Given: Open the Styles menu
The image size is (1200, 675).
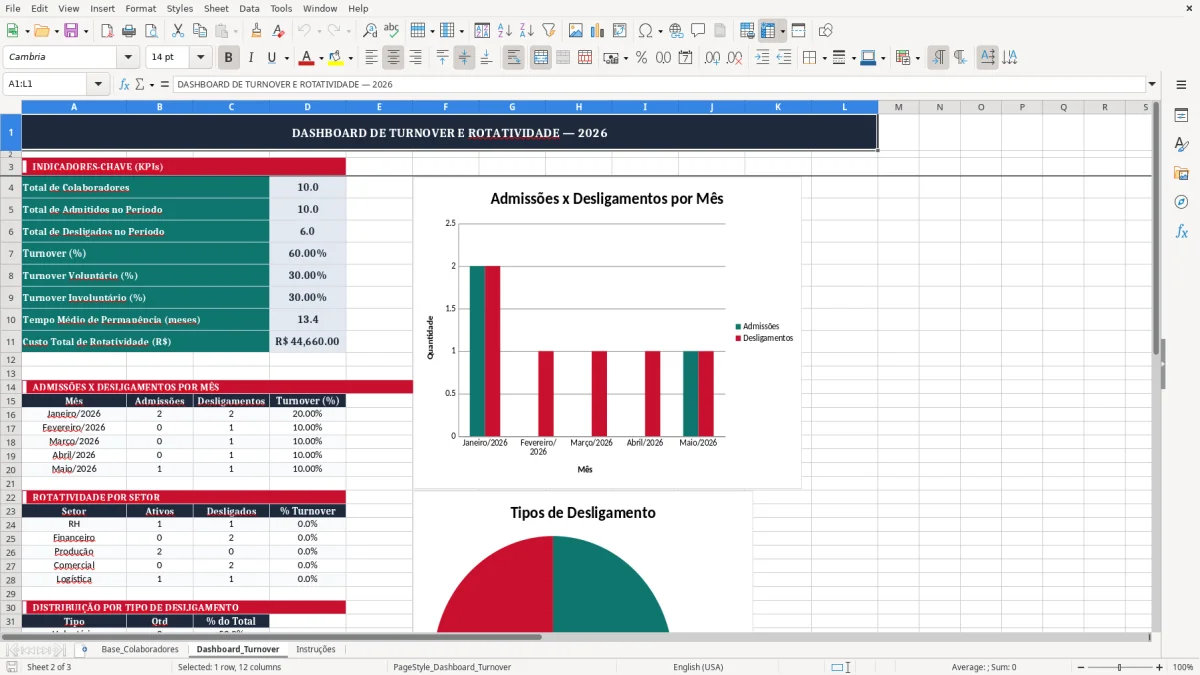Looking at the screenshot, I should (180, 8).
